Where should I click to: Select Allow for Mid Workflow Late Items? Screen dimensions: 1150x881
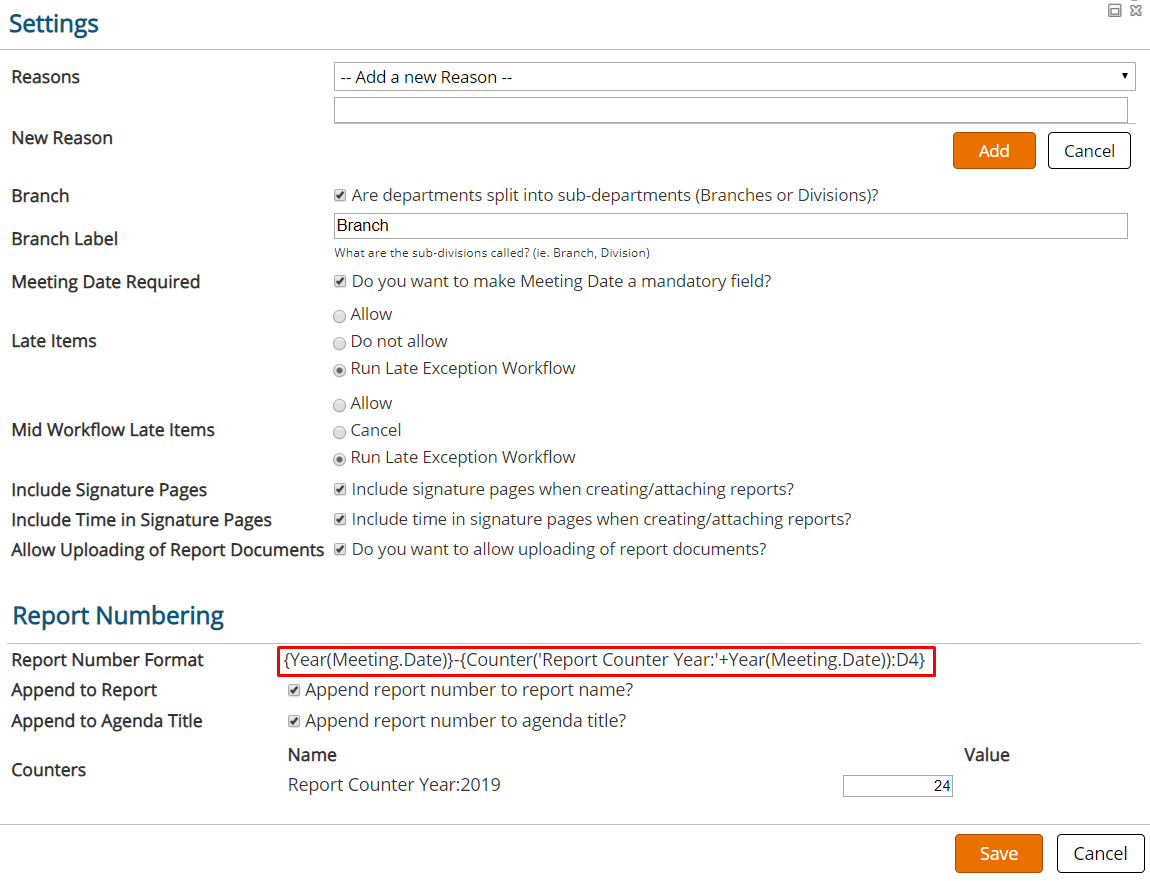[x=339, y=405]
